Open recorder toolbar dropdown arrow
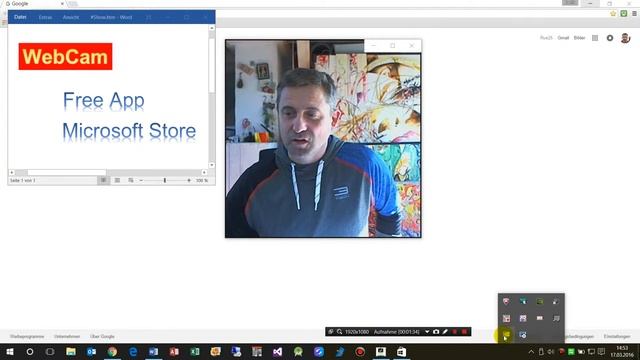The width and height of the screenshot is (640, 360). [427, 332]
